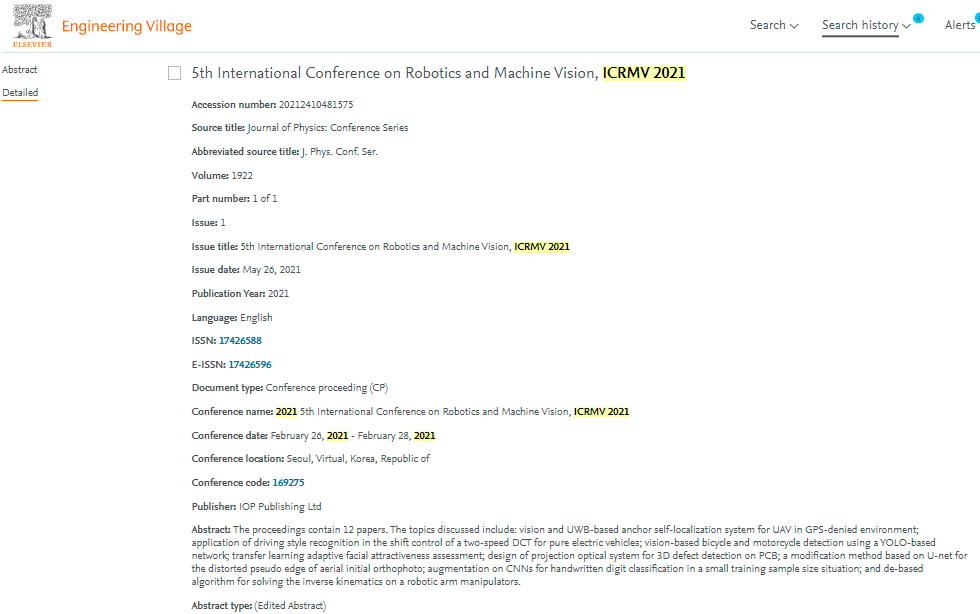Click the chevron next to Search
The height and width of the screenshot is (614, 980).
(794, 26)
